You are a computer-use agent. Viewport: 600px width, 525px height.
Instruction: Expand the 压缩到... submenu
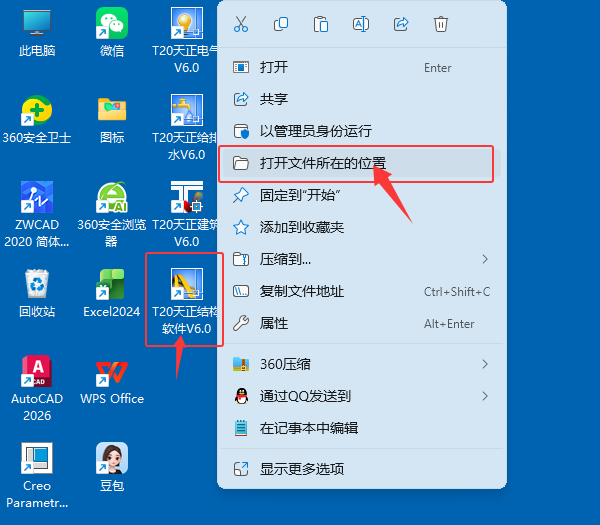pyautogui.click(x=362, y=259)
